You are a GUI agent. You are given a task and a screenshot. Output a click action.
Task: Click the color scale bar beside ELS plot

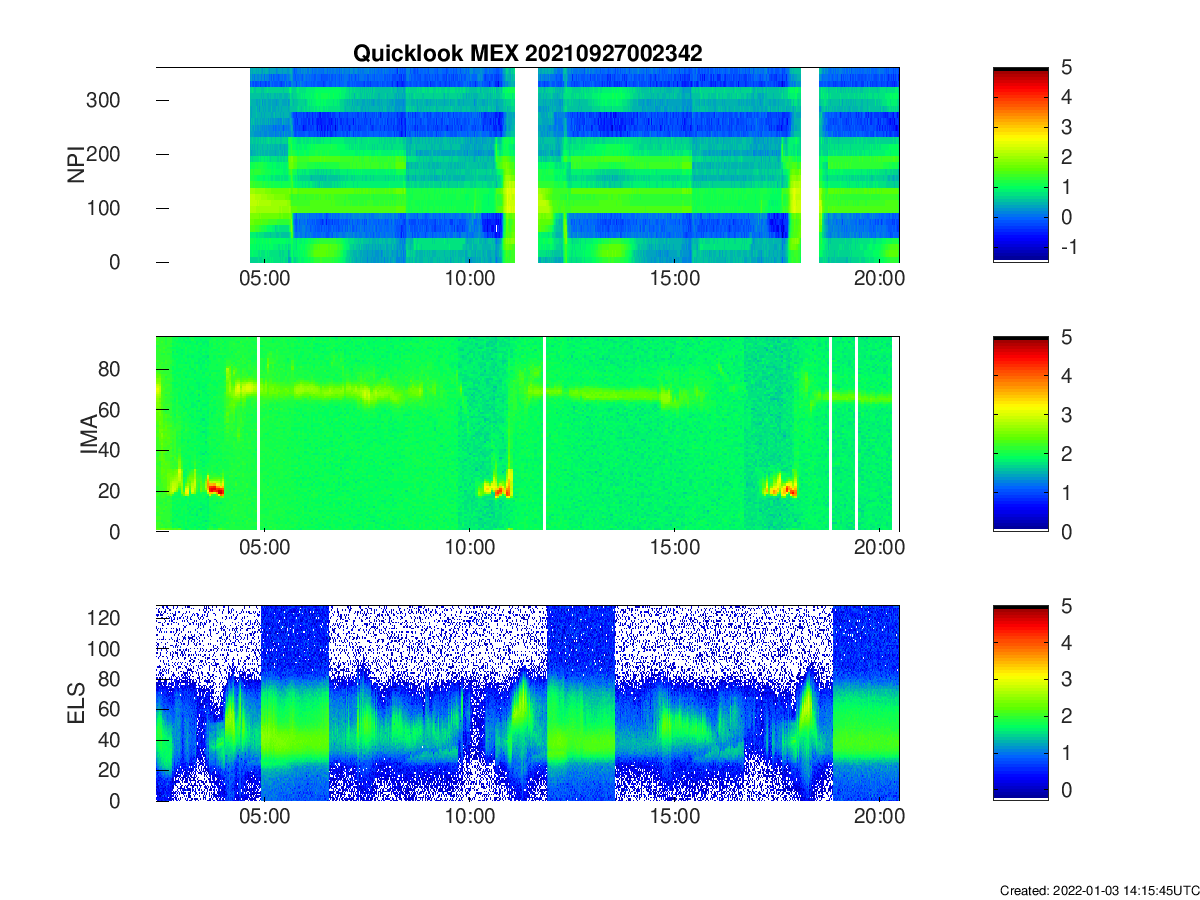click(x=1020, y=703)
